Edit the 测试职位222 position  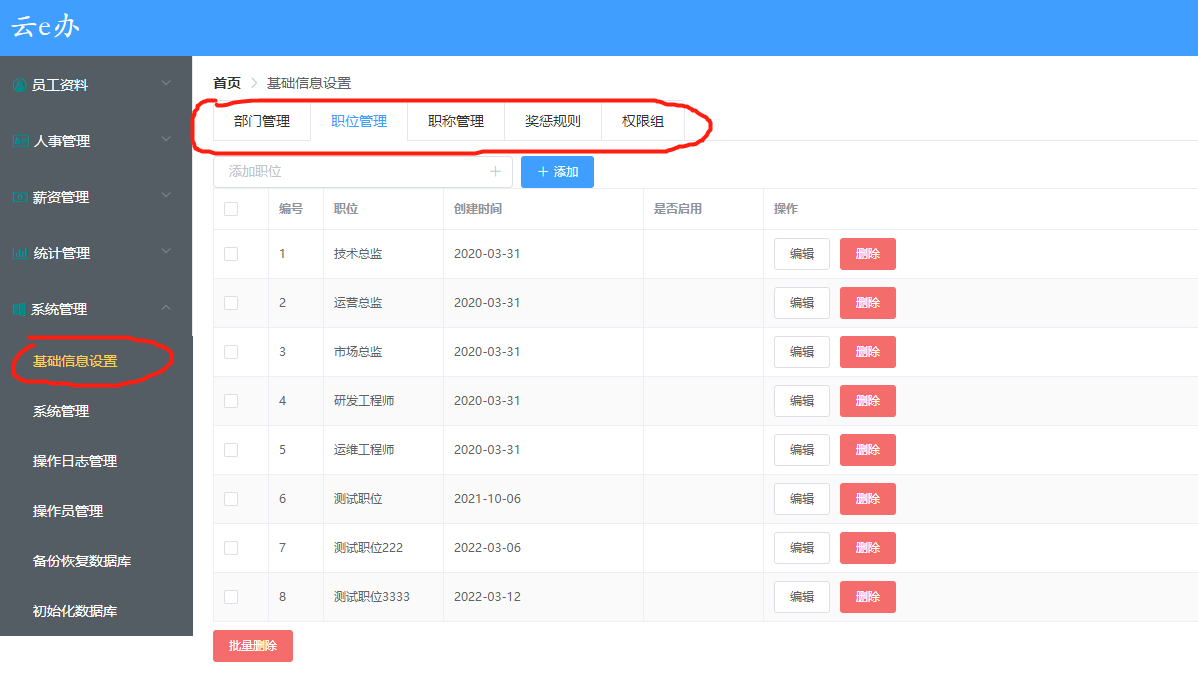click(x=801, y=547)
